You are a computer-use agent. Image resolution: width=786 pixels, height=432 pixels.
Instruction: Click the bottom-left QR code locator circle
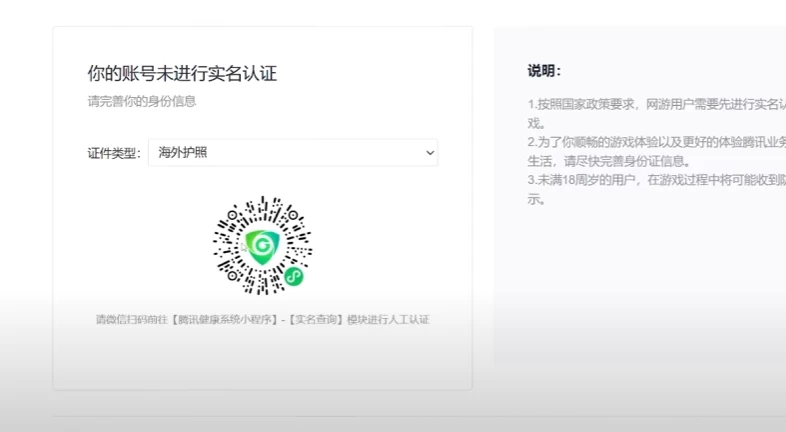coord(232,275)
